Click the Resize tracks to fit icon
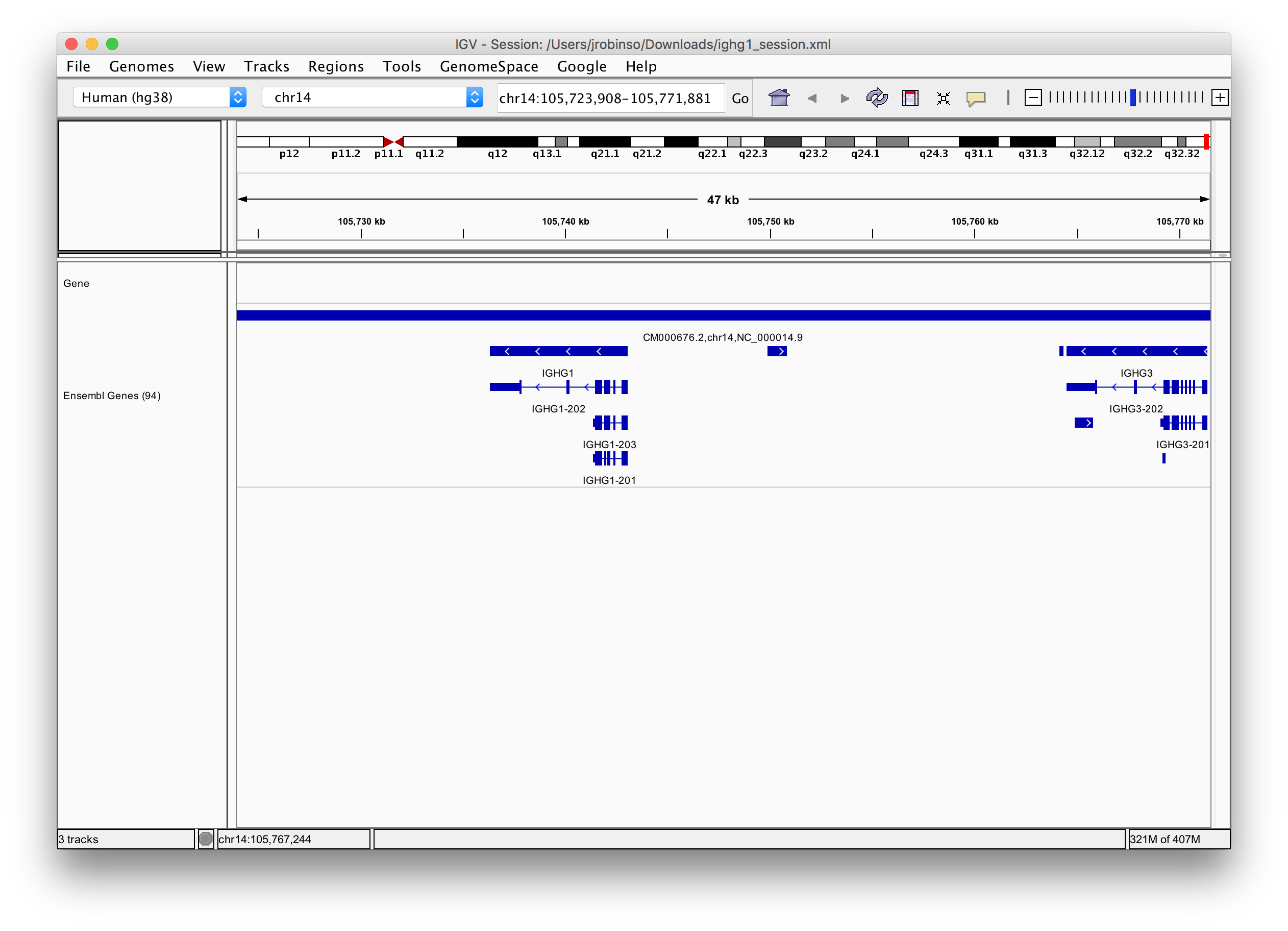1288x931 pixels. 943,99
